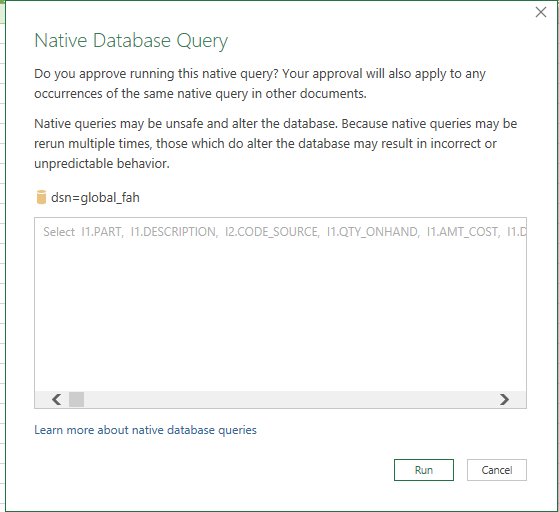Image resolution: width=559 pixels, height=512 pixels.
Task: Click the scroll right arrow of query box
Action: pos(504,399)
